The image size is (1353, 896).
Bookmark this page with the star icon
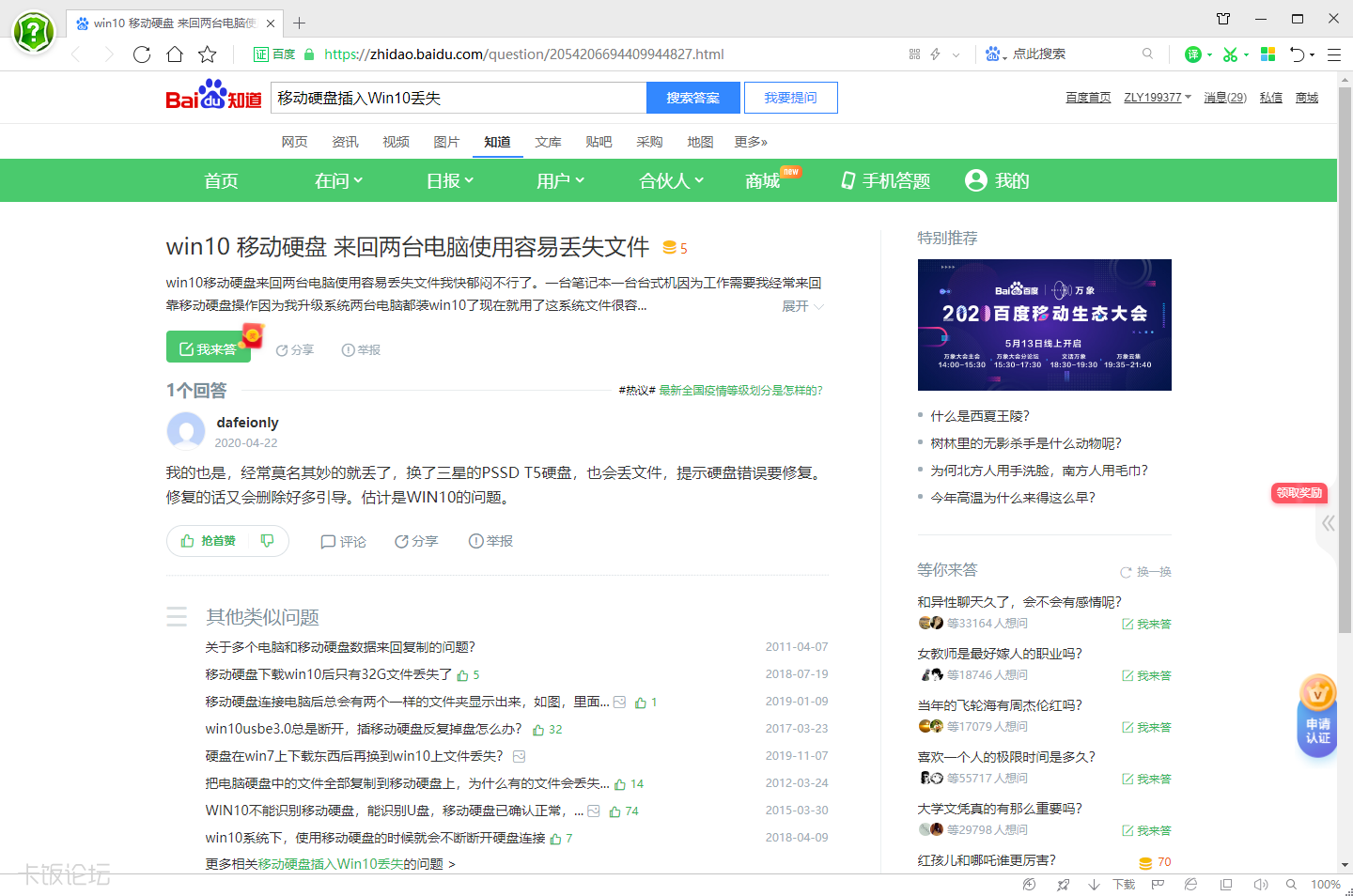click(208, 54)
